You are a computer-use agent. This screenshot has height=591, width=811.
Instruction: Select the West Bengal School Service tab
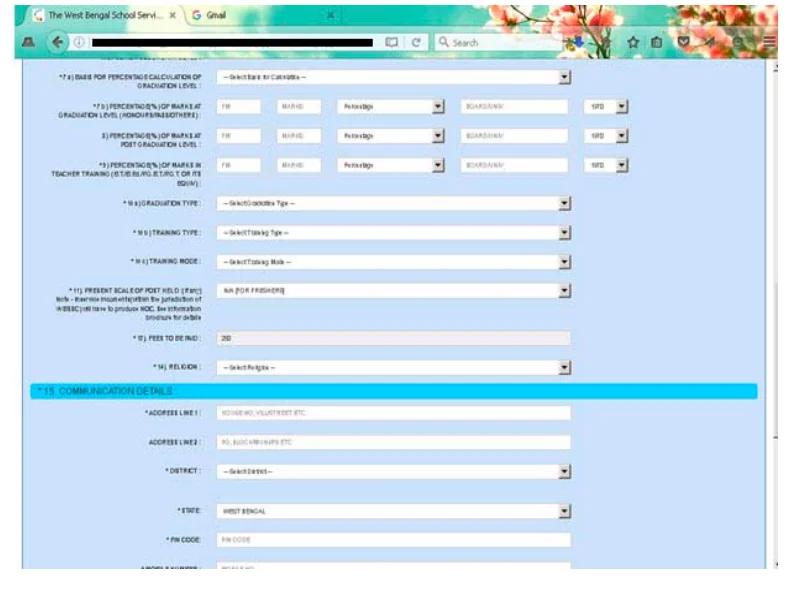(x=100, y=16)
